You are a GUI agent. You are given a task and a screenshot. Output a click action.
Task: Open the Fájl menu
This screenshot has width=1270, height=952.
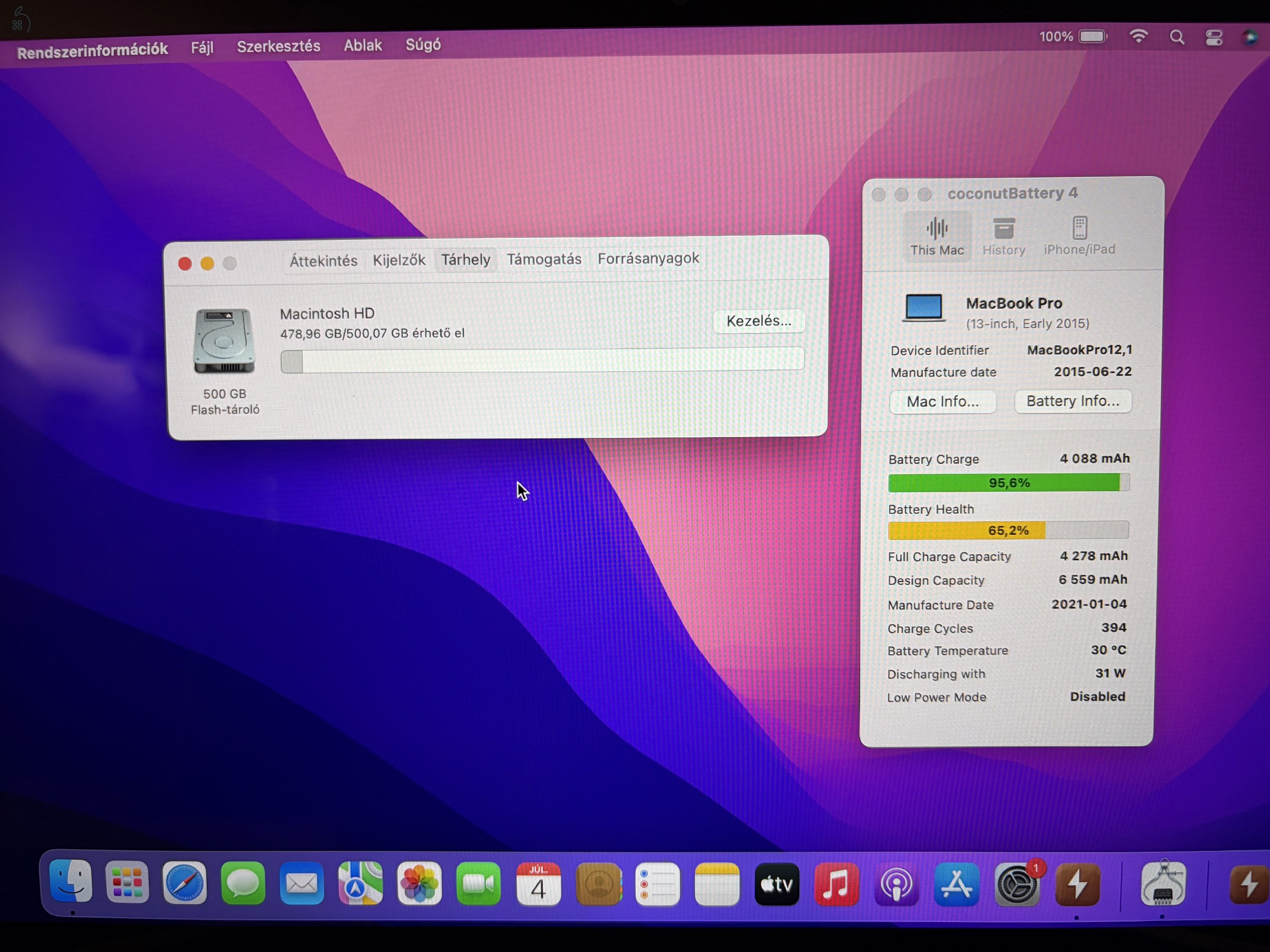pyautogui.click(x=202, y=47)
